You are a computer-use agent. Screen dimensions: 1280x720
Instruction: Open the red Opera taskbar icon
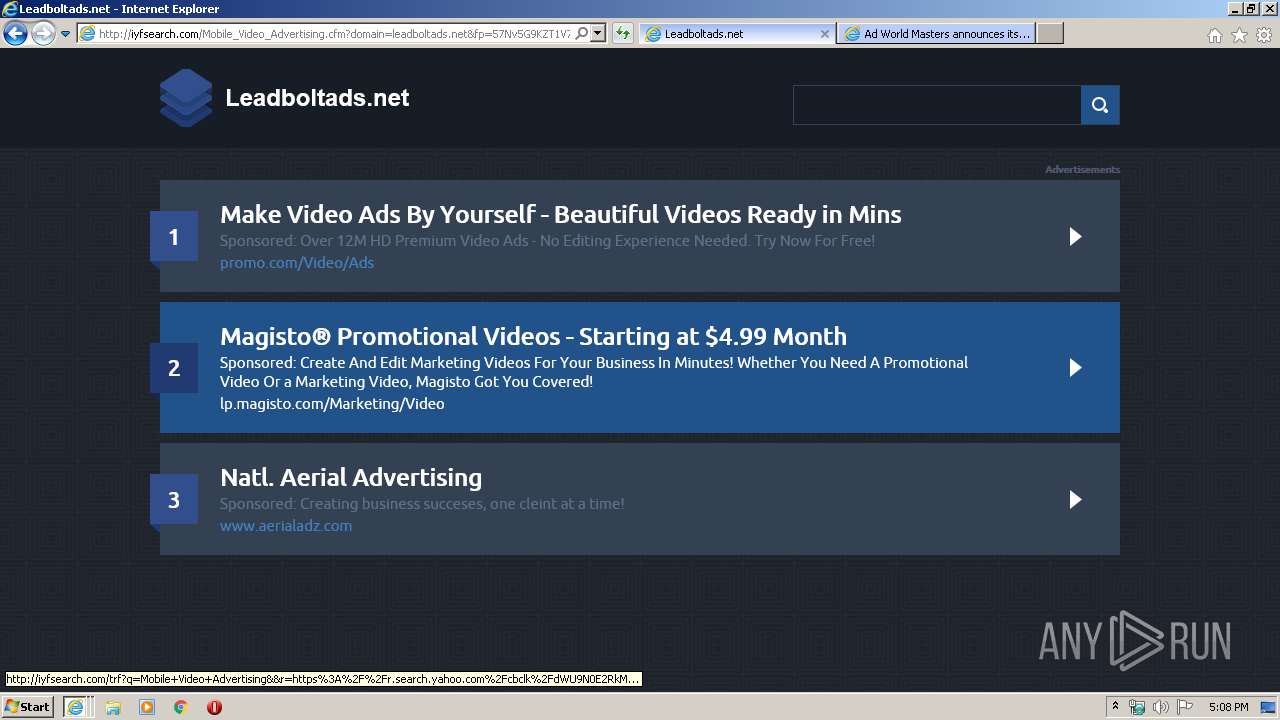click(x=214, y=707)
